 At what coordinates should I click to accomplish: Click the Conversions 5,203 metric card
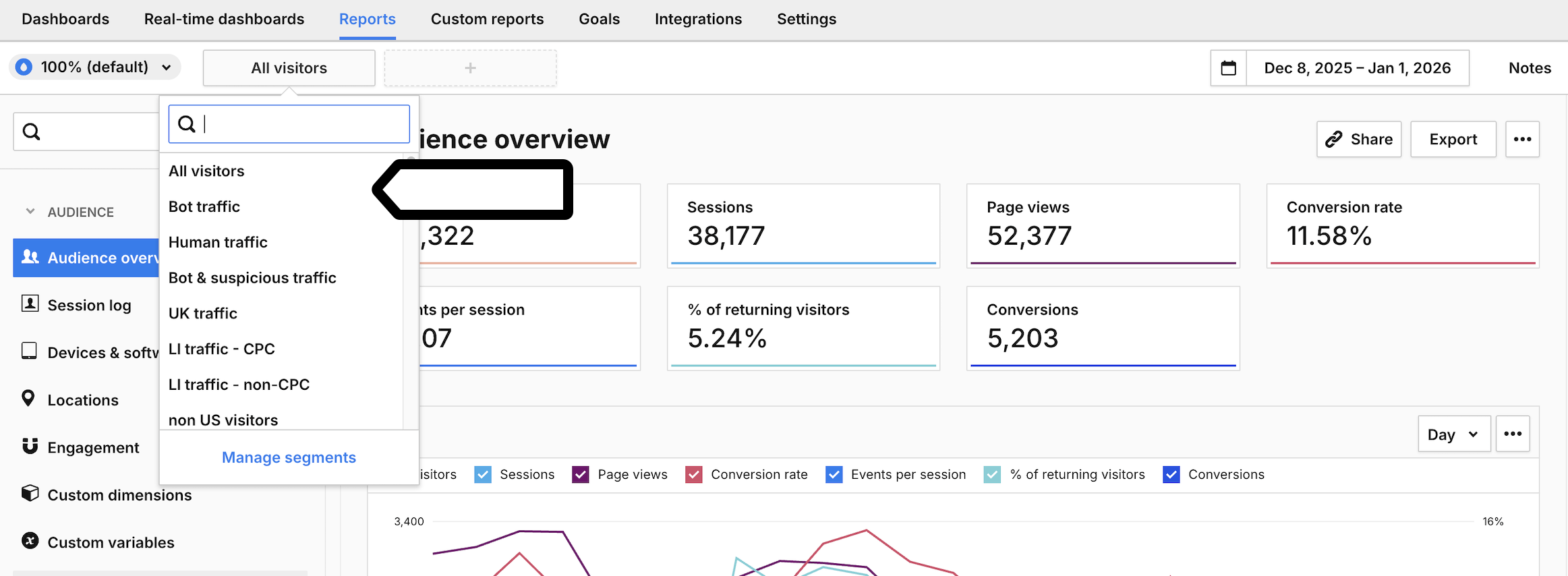[x=1103, y=328]
